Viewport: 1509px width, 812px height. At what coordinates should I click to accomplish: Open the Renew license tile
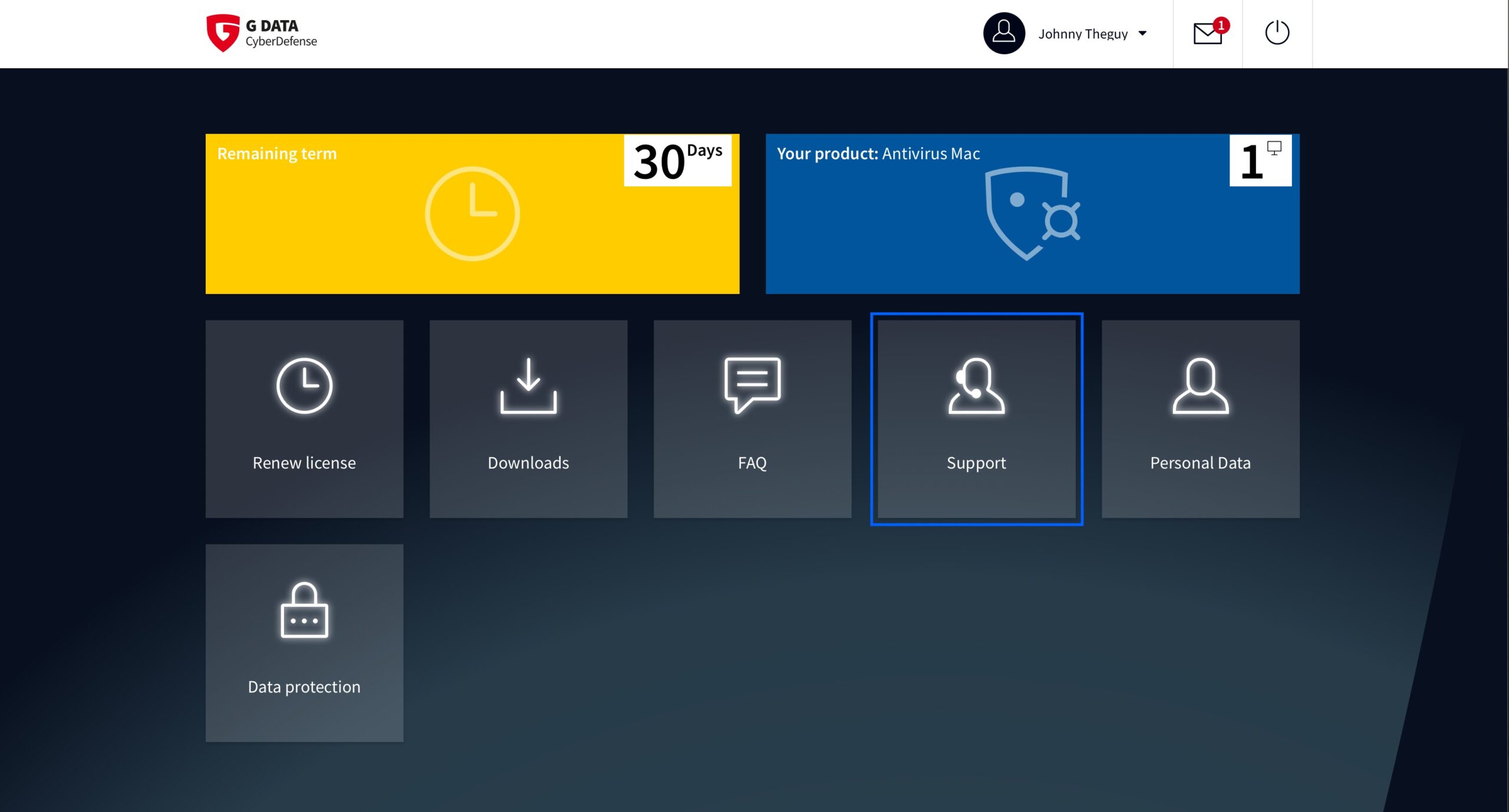coord(304,419)
